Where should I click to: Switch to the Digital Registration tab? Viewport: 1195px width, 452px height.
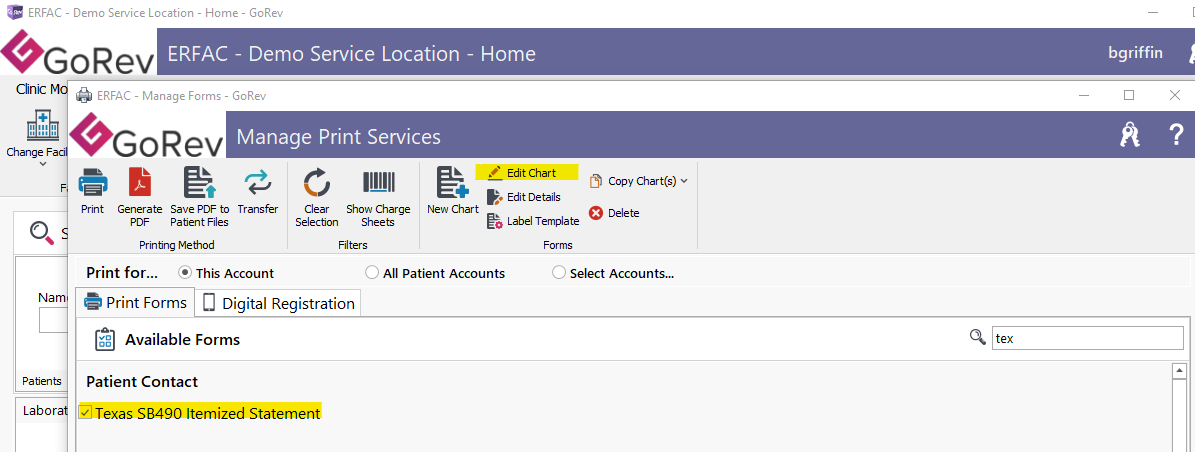279,303
